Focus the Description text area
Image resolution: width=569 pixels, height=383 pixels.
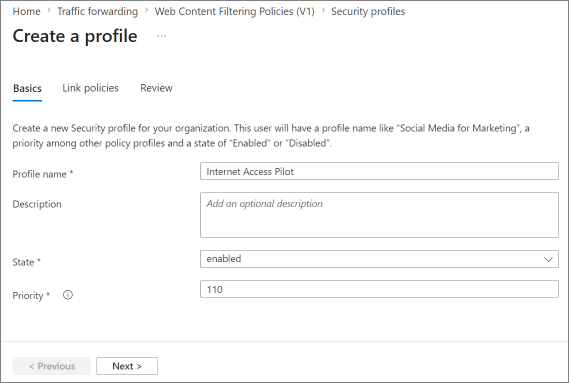[x=379, y=215]
